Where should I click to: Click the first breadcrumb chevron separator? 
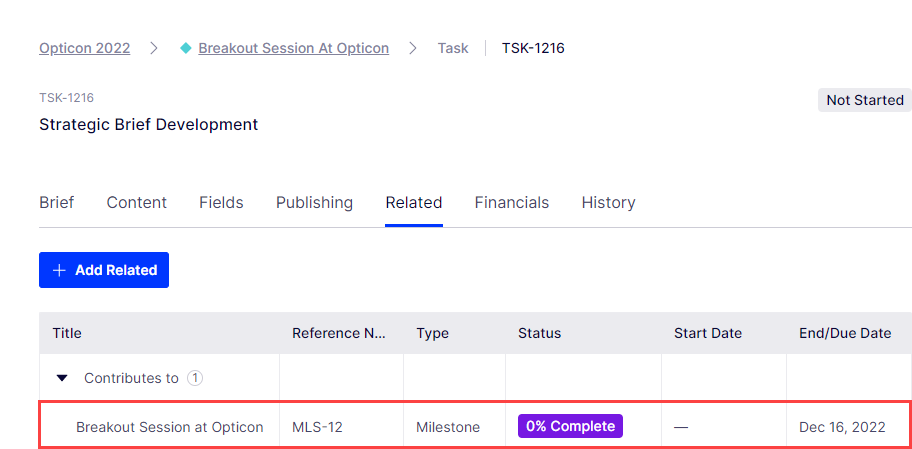pyautogui.click(x=154, y=48)
